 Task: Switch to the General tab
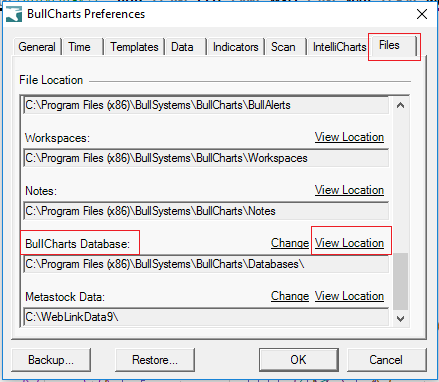coord(37,47)
